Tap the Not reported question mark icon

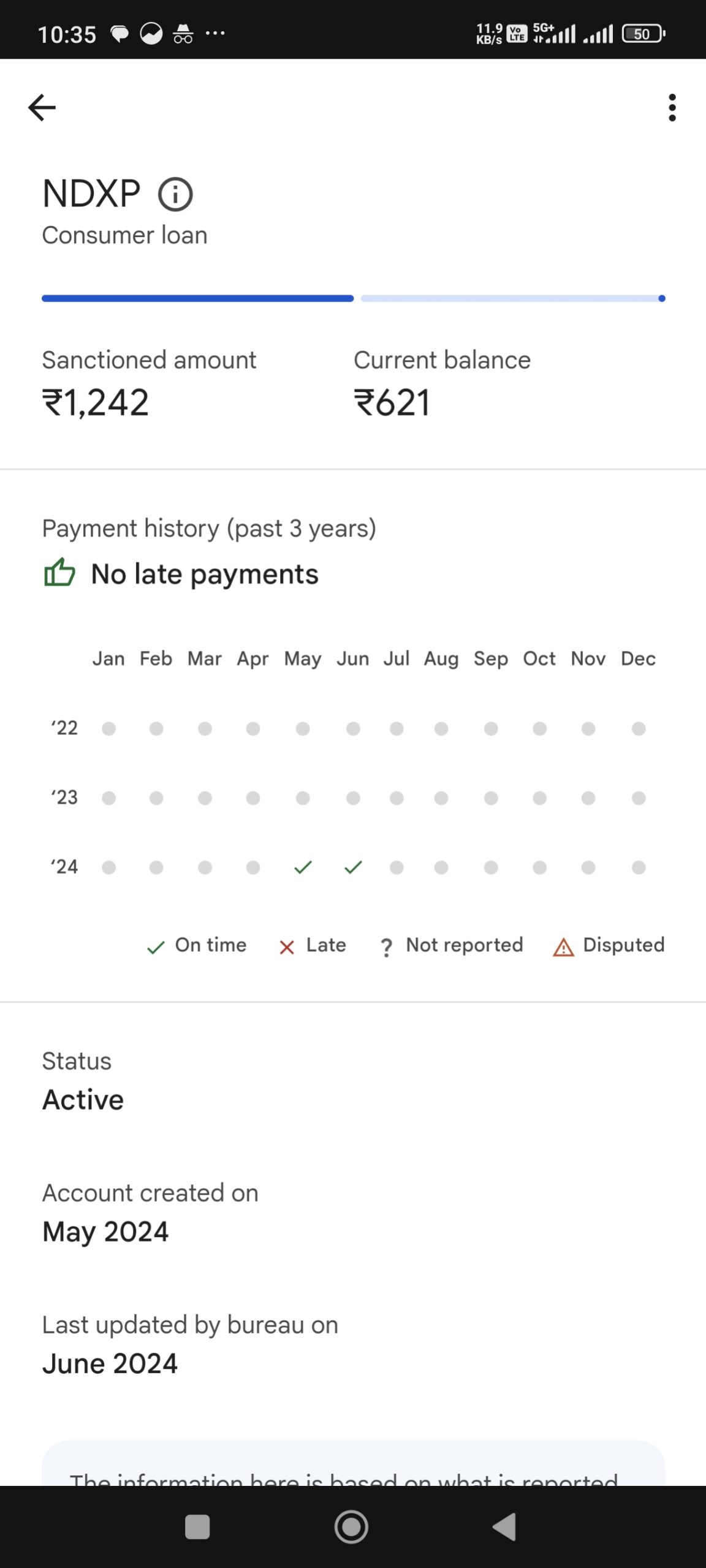click(x=386, y=947)
